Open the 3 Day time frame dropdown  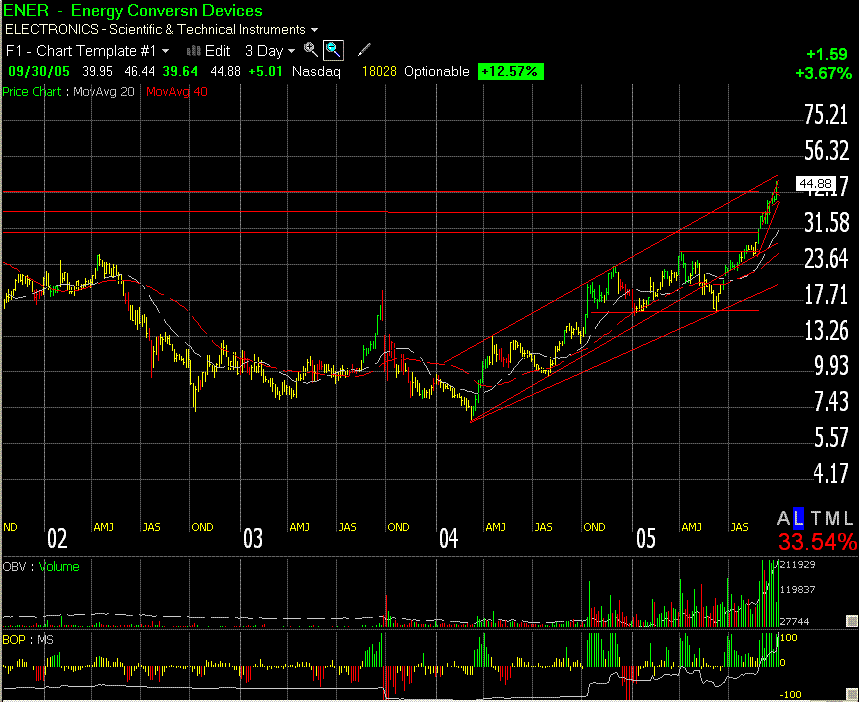tap(271, 50)
